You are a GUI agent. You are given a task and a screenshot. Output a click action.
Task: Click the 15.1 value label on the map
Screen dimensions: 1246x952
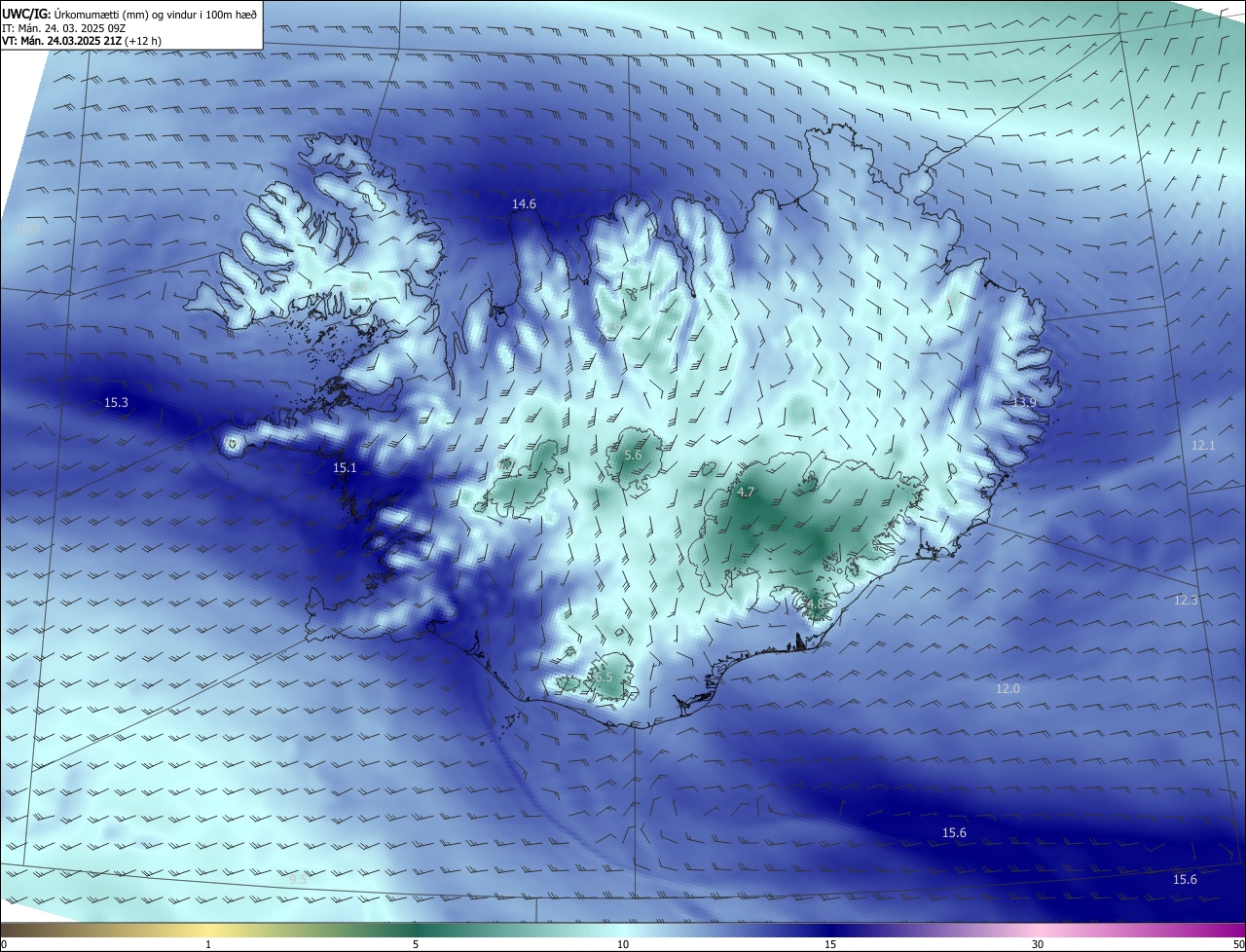coord(345,468)
